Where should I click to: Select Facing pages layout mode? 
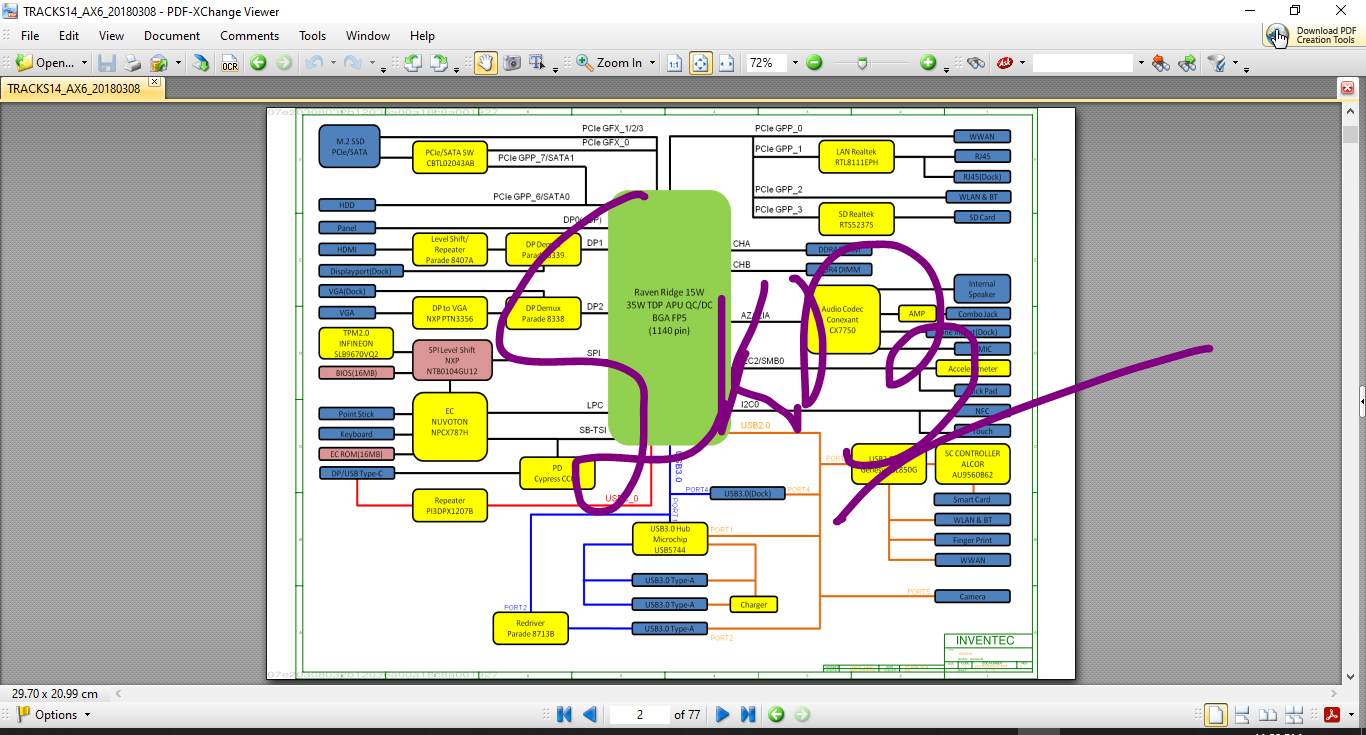pyautogui.click(x=1268, y=714)
